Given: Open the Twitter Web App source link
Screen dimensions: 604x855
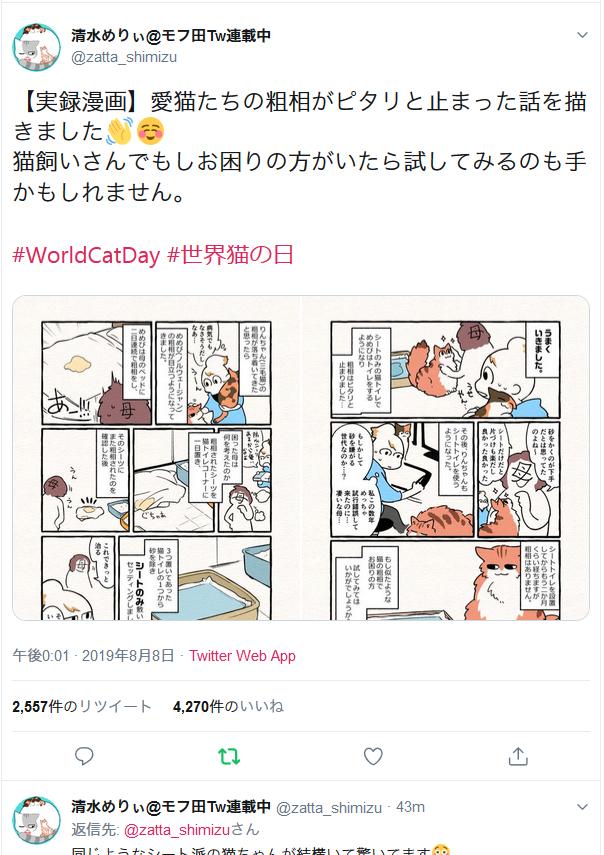Looking at the screenshot, I should click(242, 655).
